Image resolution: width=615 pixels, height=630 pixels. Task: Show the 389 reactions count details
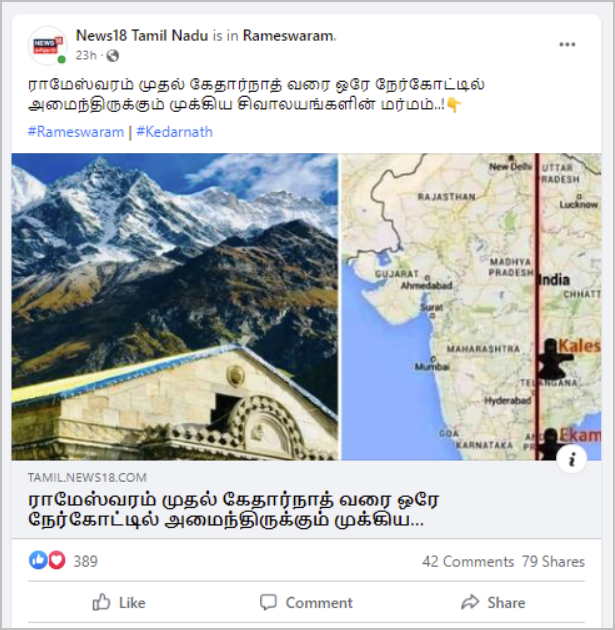pyautogui.click(x=86, y=561)
